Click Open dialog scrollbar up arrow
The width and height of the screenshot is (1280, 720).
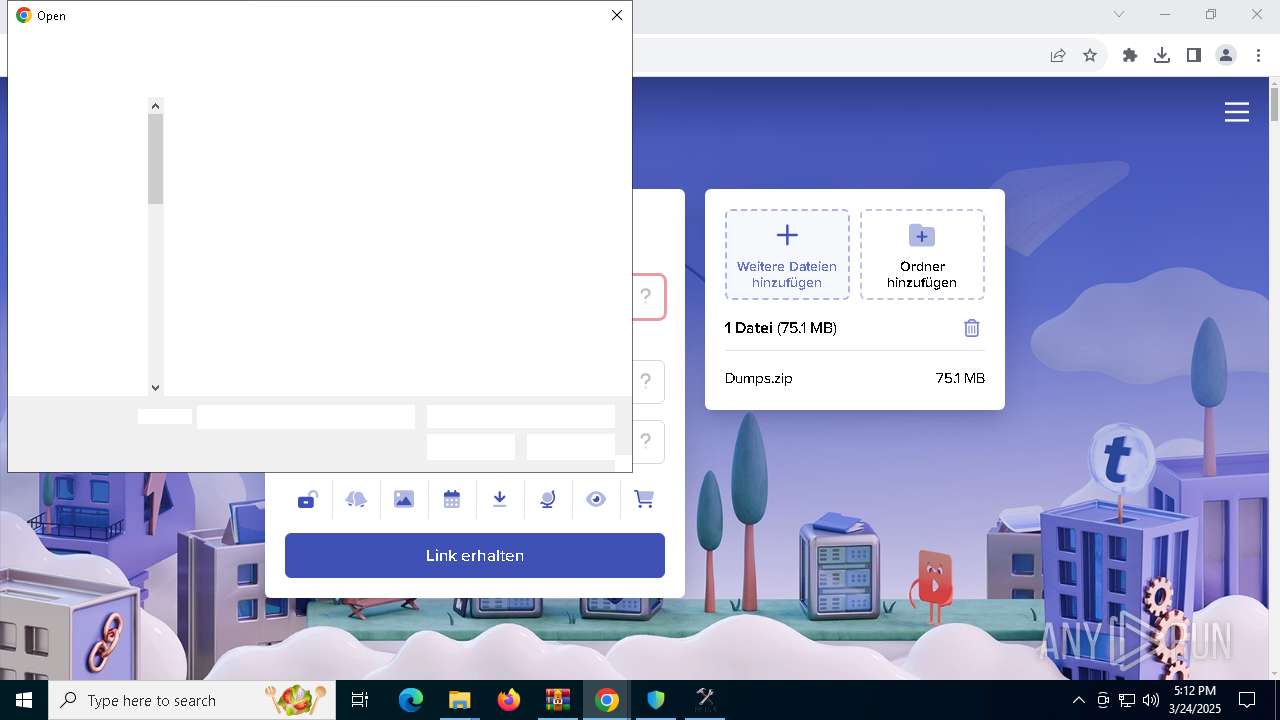(155, 105)
